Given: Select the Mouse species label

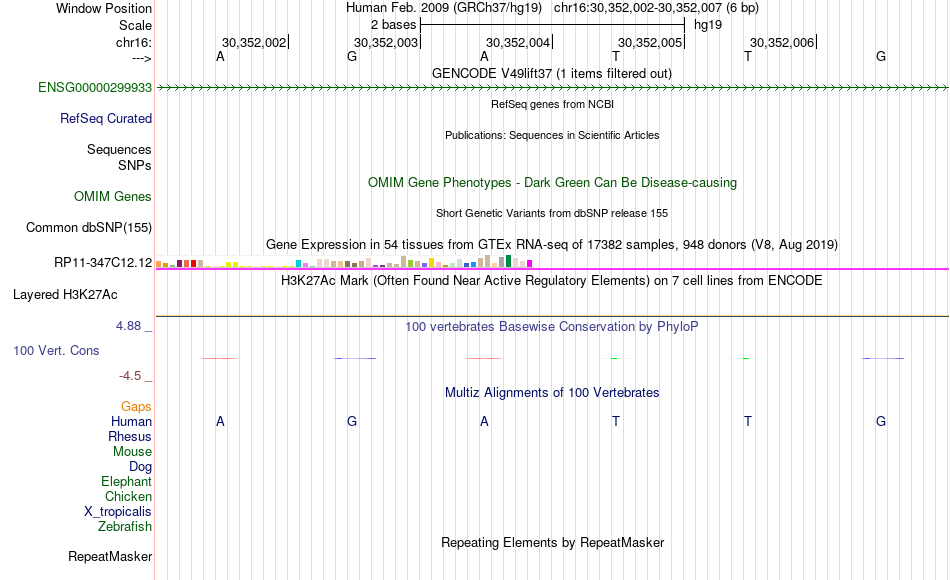Looking at the screenshot, I should 132,452.
